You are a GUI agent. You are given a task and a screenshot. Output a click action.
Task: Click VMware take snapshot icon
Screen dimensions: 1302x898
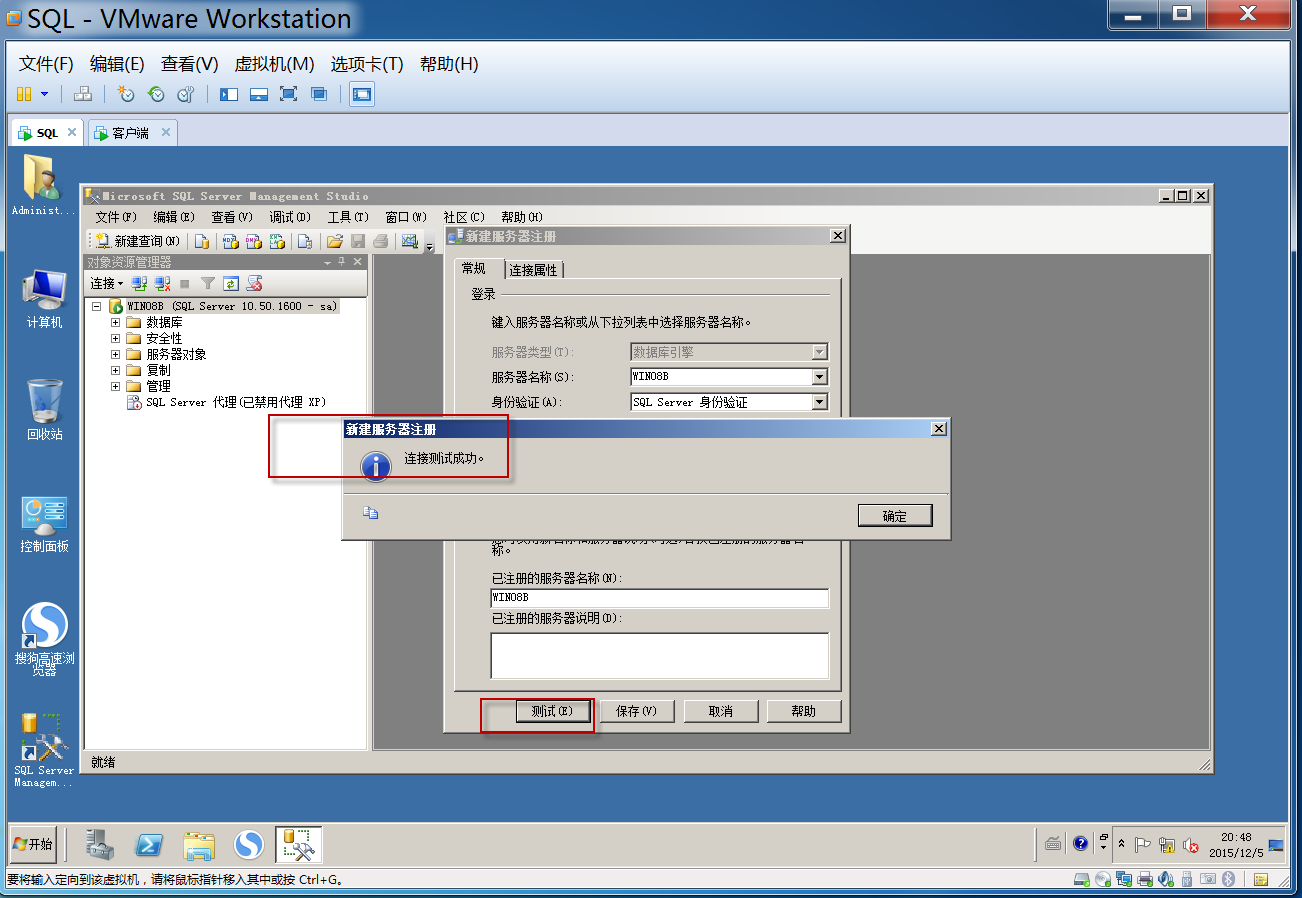(126, 94)
